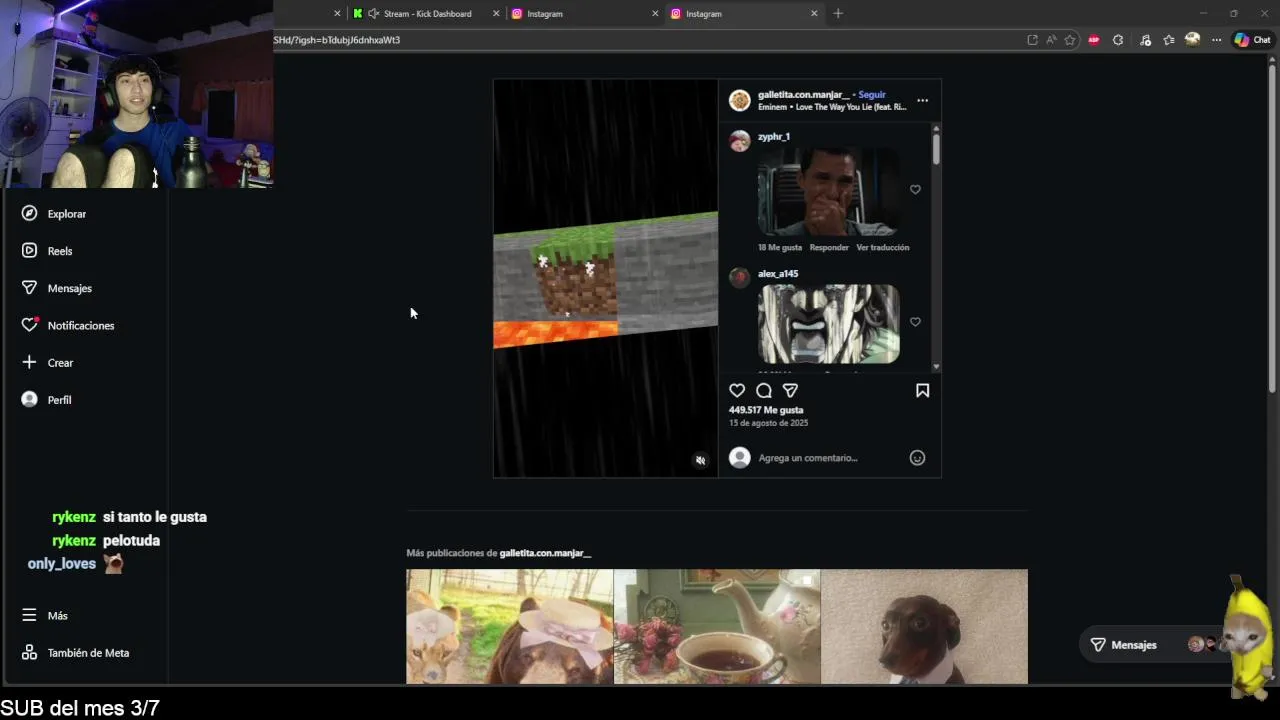Open Notificaciones heart icon
Screen dimensions: 1280x720
(29, 325)
